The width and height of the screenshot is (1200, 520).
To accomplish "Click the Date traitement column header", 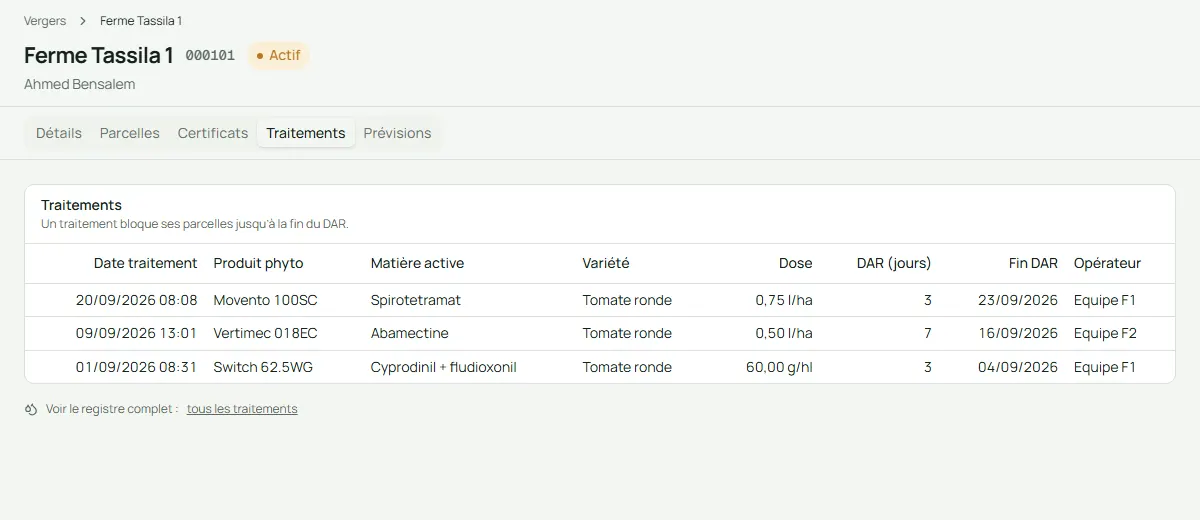I will (146, 263).
